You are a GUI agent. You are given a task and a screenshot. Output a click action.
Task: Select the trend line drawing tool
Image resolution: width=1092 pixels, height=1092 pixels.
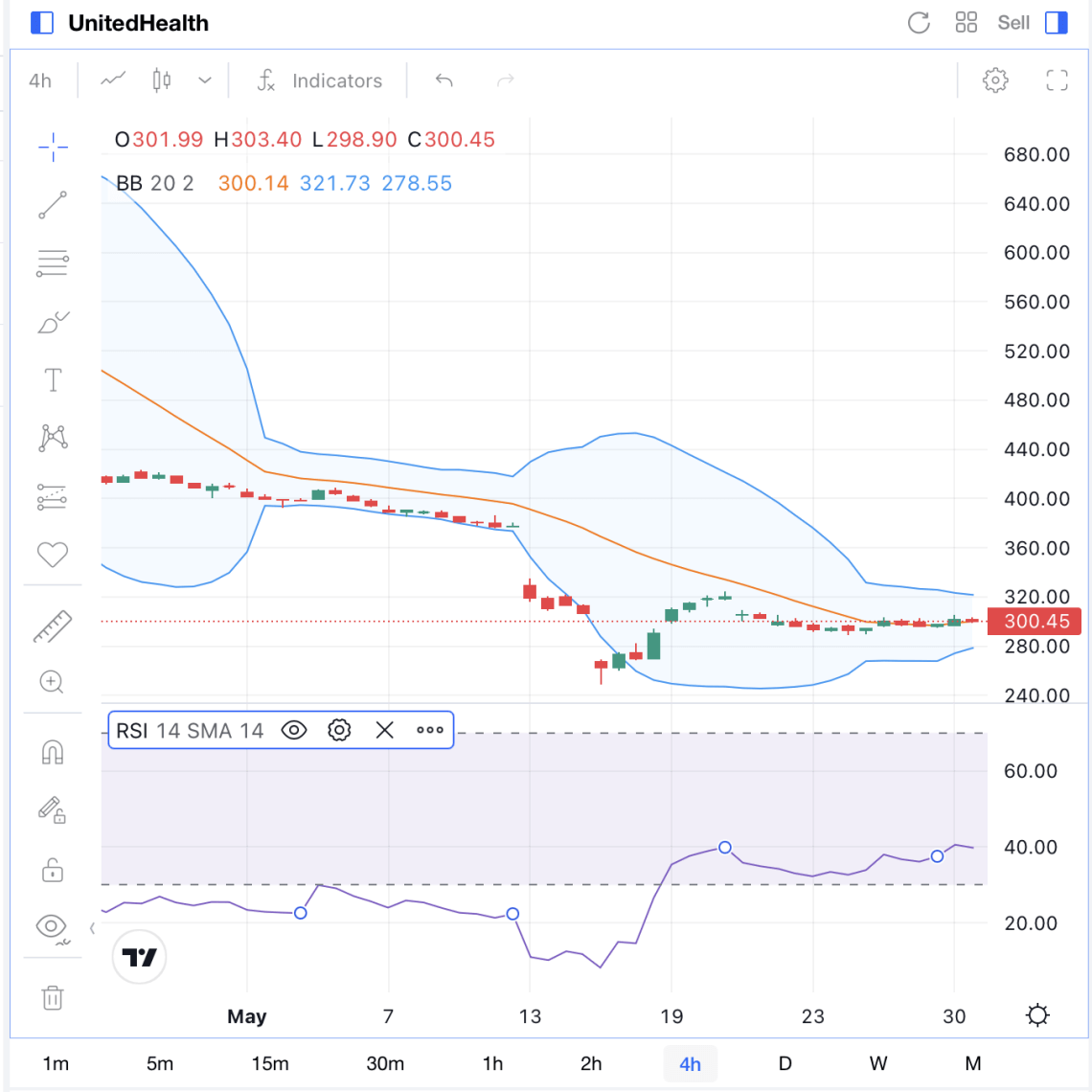coord(53,205)
